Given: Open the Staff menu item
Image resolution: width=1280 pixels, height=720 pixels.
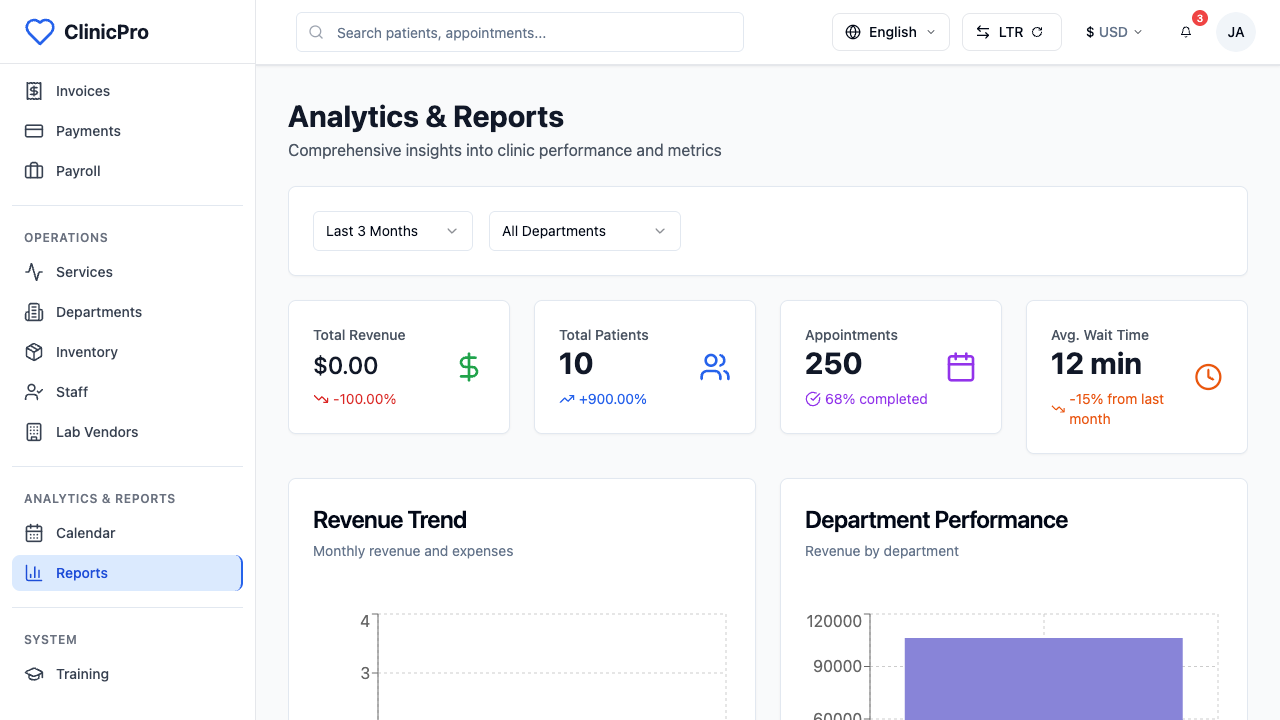Looking at the screenshot, I should tap(128, 392).
